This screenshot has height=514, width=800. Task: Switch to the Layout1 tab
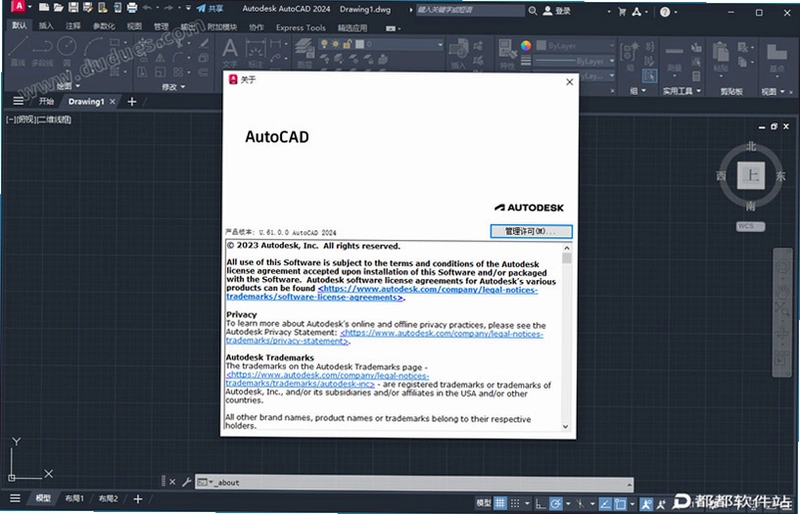tap(74, 498)
